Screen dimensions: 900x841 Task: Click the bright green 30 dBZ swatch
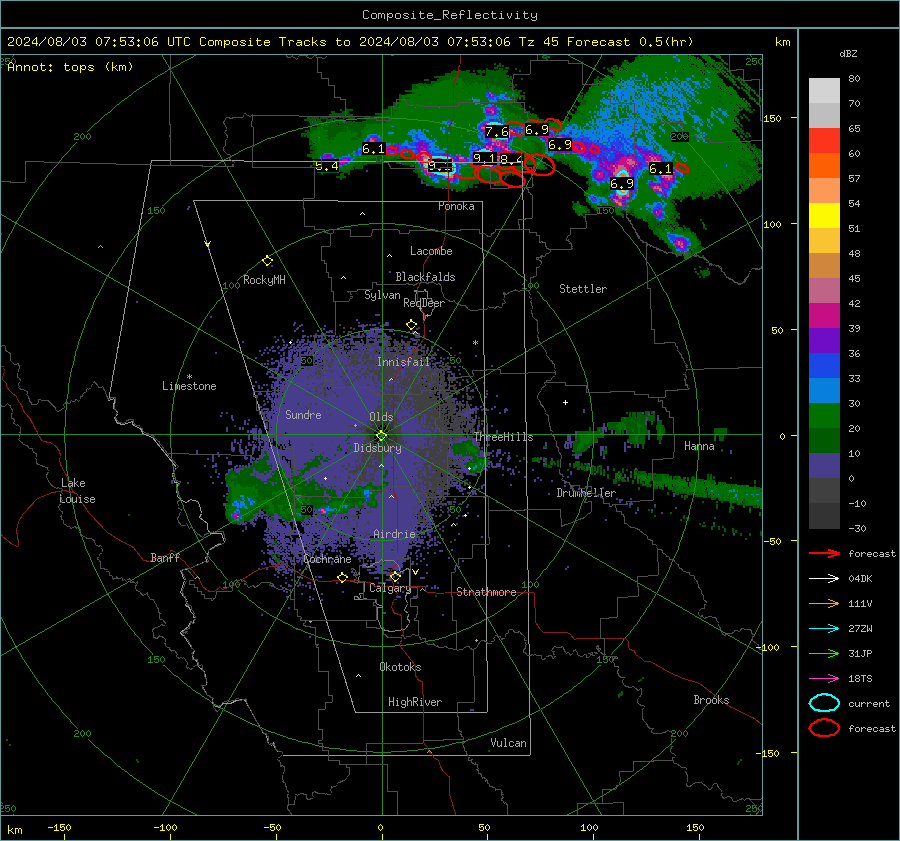[x=824, y=415]
